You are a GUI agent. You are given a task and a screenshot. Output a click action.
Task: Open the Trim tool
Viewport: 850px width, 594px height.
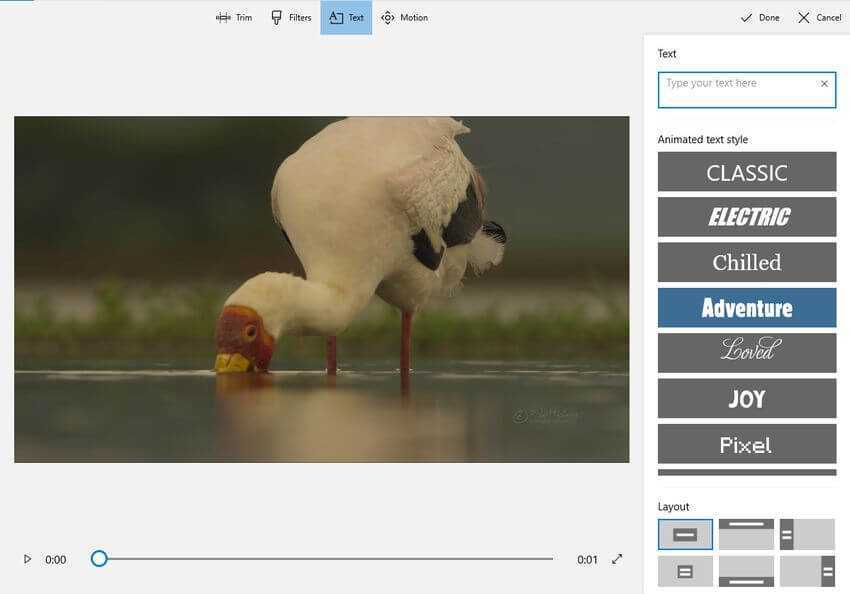[234, 17]
